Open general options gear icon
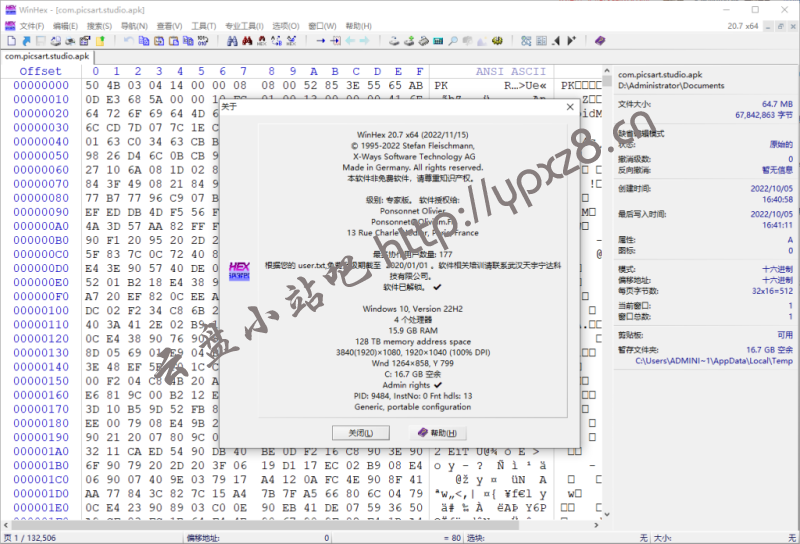 pos(497,41)
